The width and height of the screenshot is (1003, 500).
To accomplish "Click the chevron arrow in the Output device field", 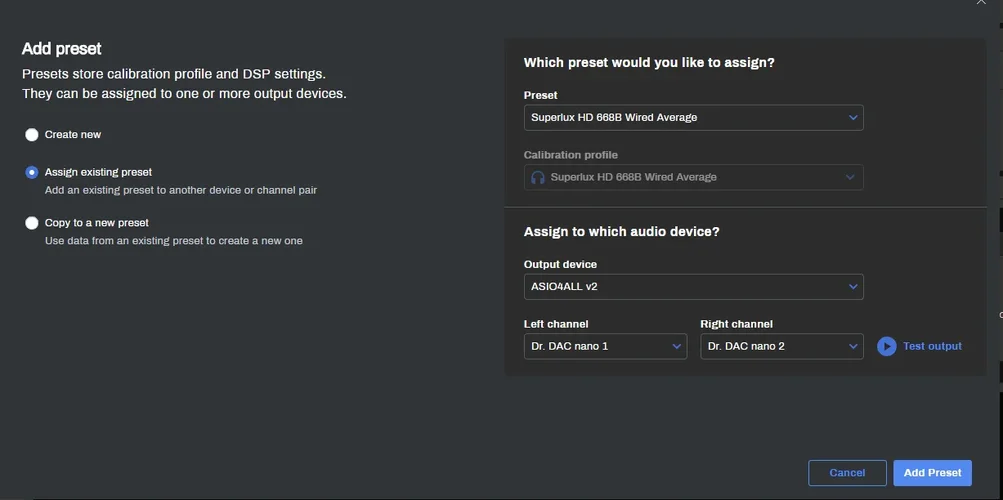I will click(853, 287).
